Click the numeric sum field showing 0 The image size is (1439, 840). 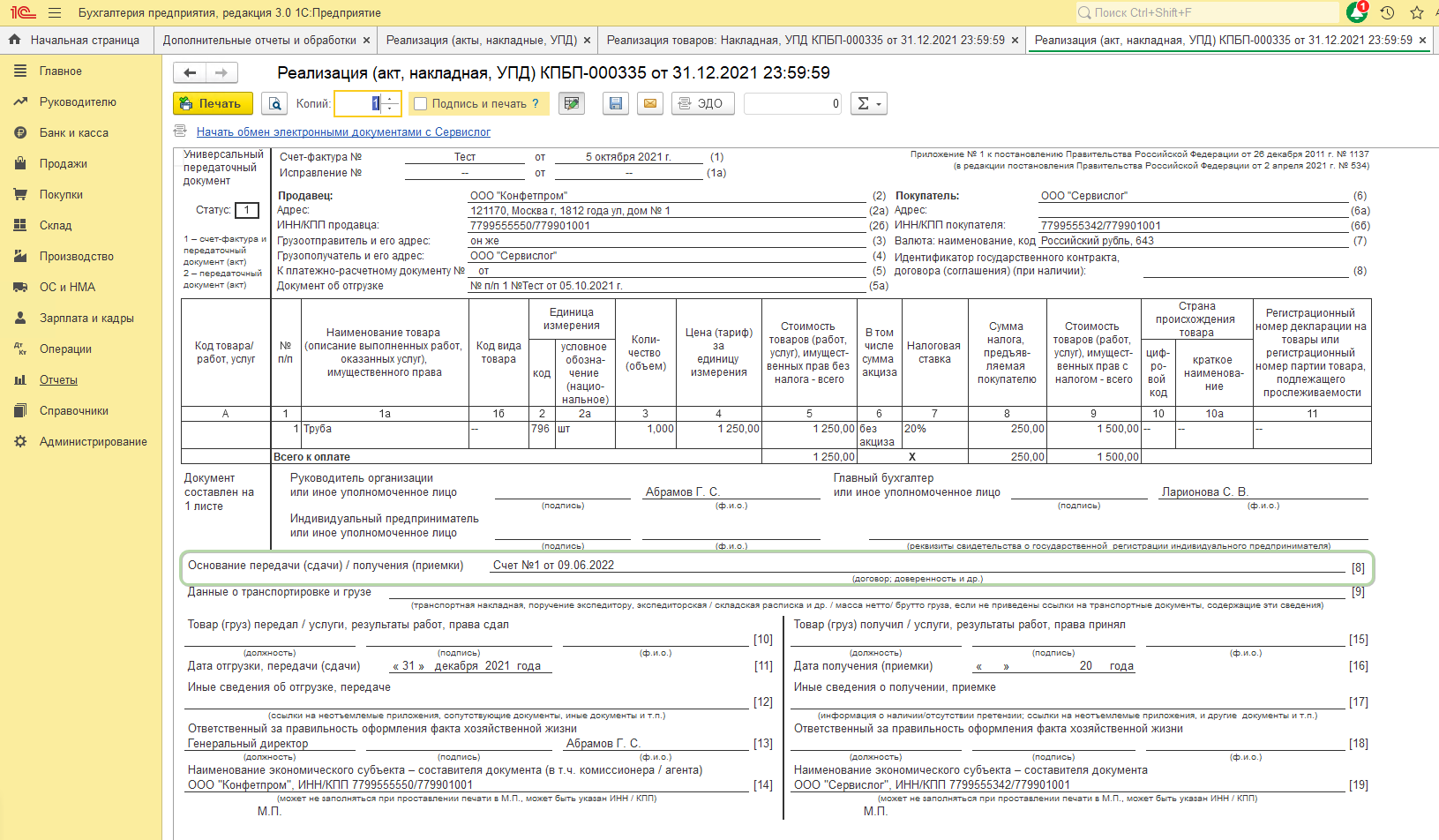point(793,103)
